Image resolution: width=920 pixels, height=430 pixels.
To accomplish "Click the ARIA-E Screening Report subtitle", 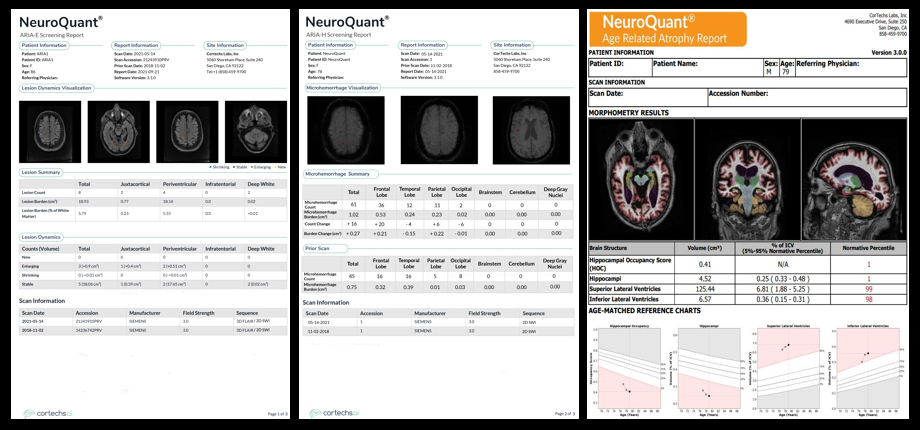I will (52, 35).
